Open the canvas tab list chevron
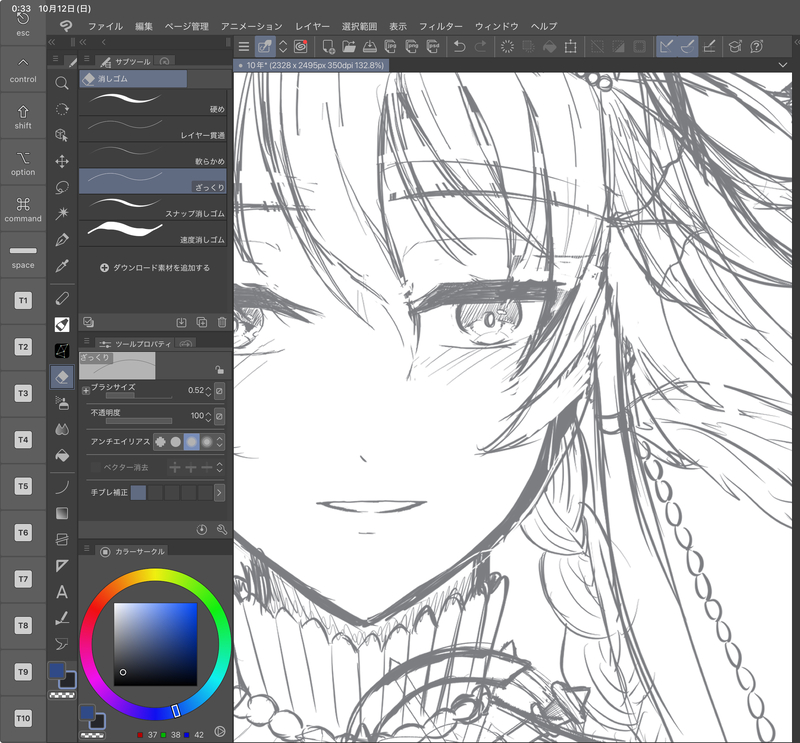The width and height of the screenshot is (800, 743). tap(783, 65)
